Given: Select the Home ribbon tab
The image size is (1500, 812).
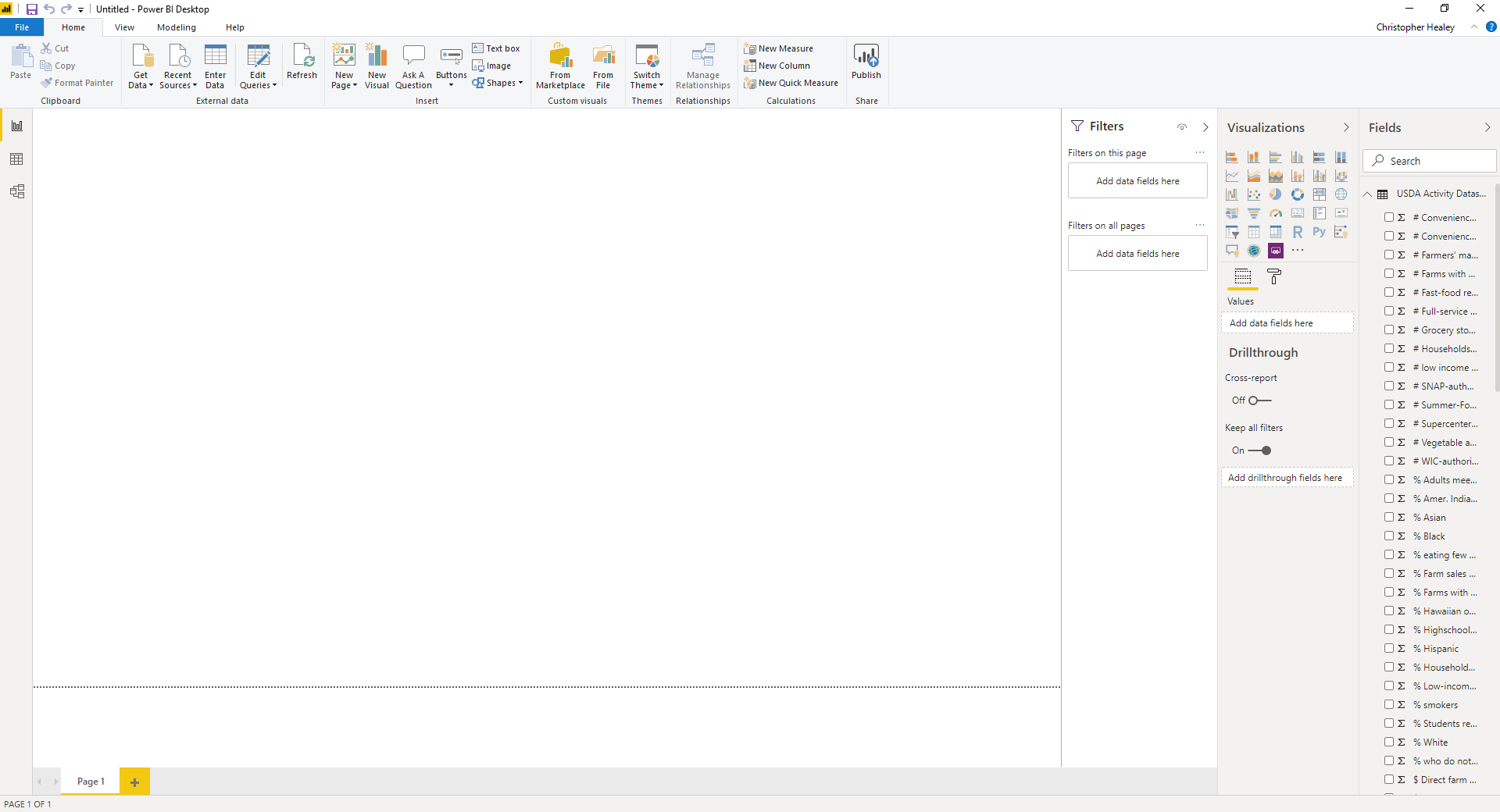Looking at the screenshot, I should [73, 27].
